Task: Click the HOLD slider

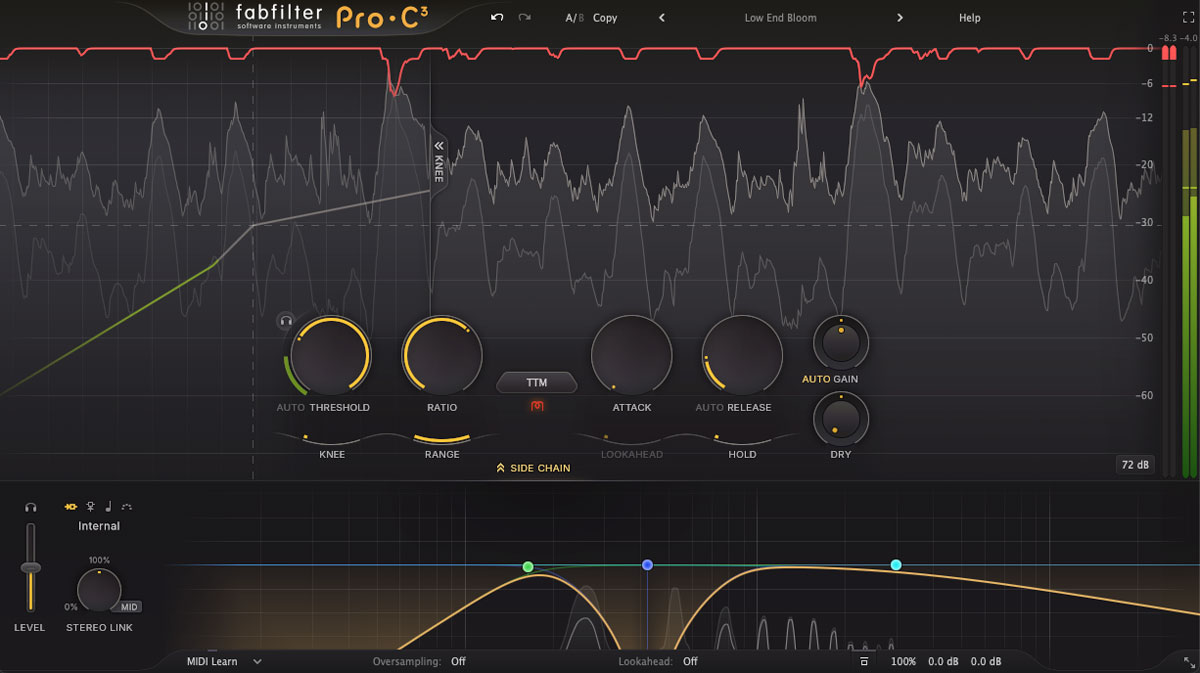Action: 742,439
